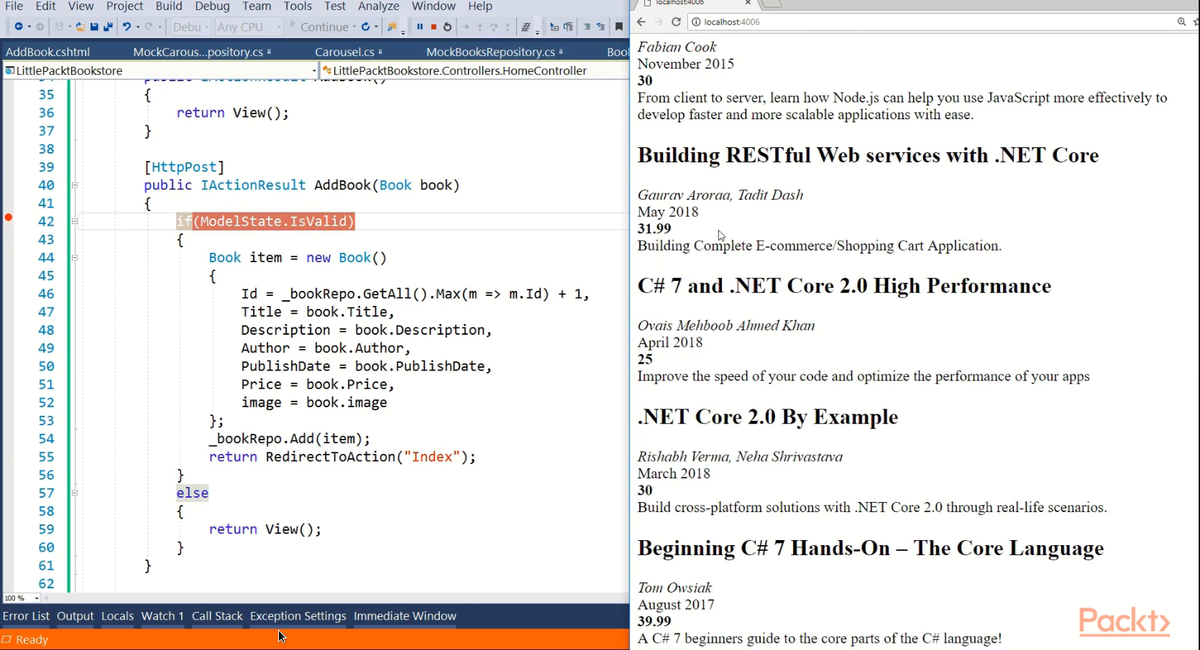Open the Team menu
The width and height of the screenshot is (1200, 650).
pyautogui.click(x=257, y=6)
